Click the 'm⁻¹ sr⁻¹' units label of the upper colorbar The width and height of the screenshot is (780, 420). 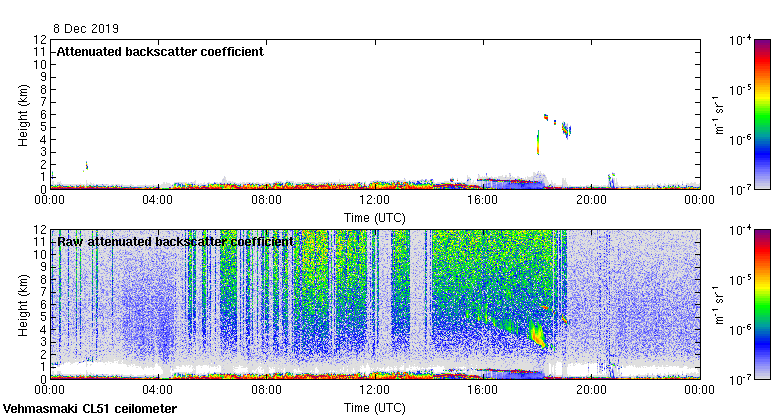719,115
